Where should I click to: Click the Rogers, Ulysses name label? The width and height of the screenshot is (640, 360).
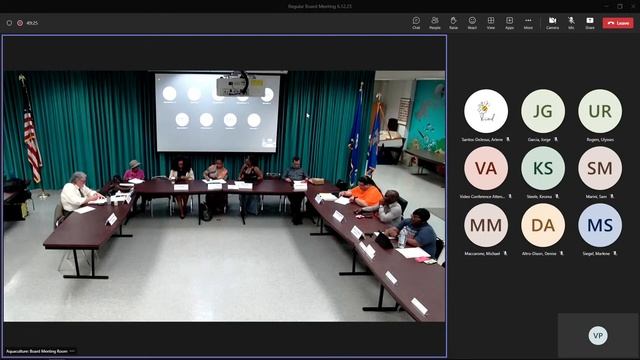600,140
